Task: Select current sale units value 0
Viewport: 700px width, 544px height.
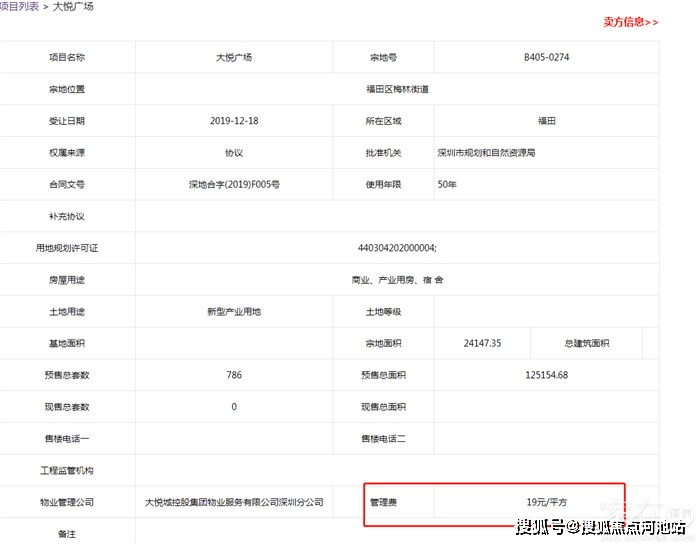Action: tap(234, 407)
